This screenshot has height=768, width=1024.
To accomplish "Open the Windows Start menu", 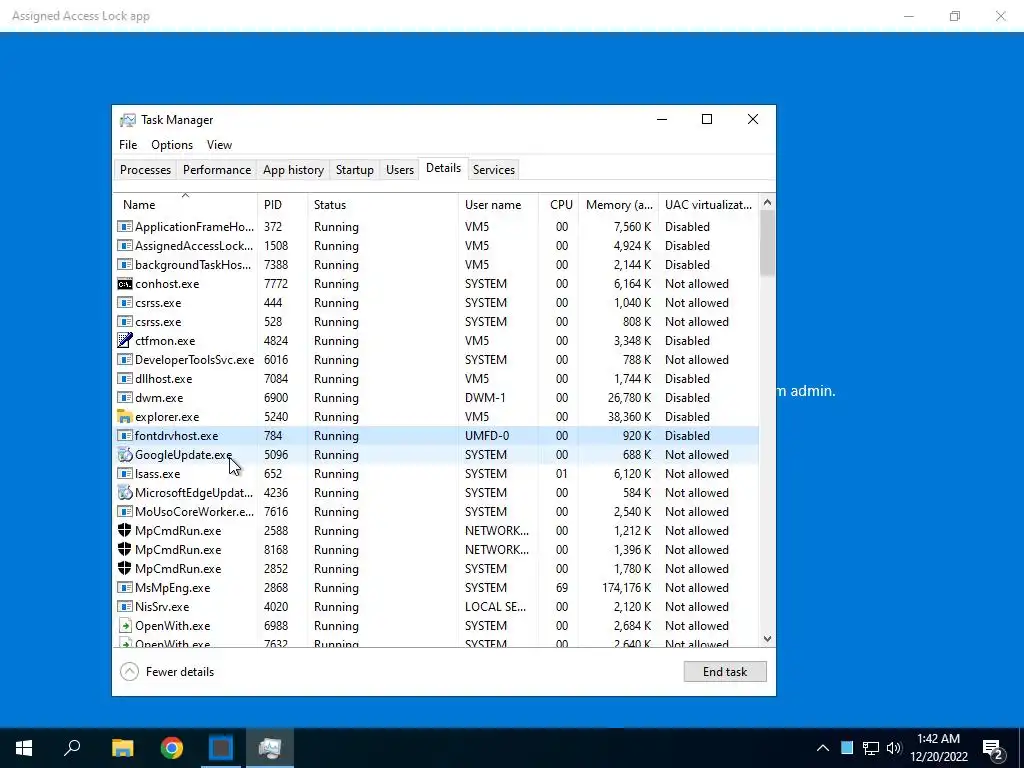I will pos(24,748).
